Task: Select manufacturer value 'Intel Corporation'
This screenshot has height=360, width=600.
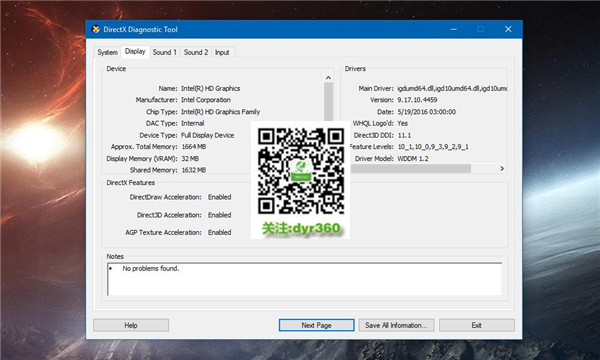Action: 206,100
